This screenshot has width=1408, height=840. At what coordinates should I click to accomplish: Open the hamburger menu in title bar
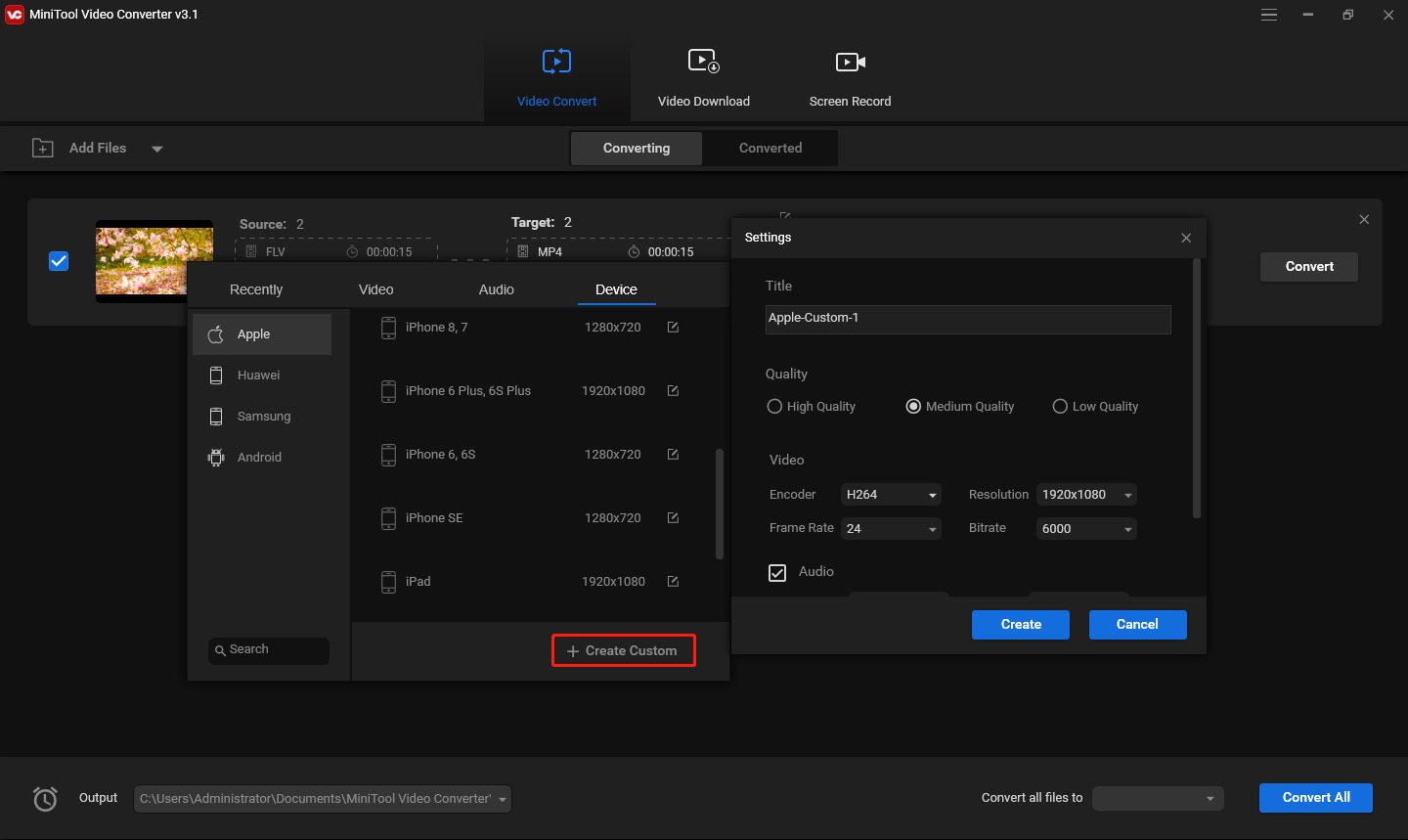[x=1269, y=15]
